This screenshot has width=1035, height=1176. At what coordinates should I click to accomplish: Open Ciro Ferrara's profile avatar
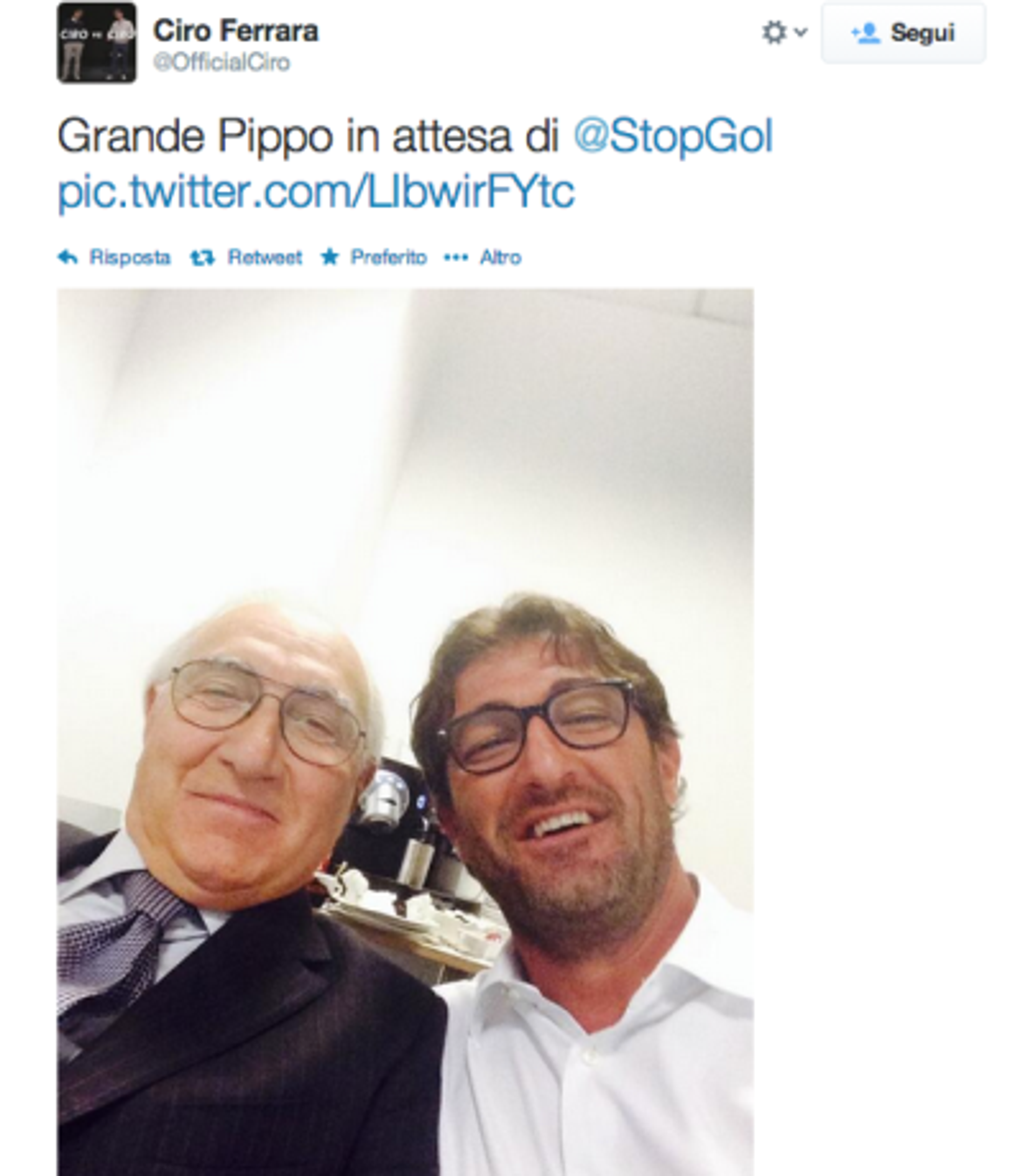(96, 43)
